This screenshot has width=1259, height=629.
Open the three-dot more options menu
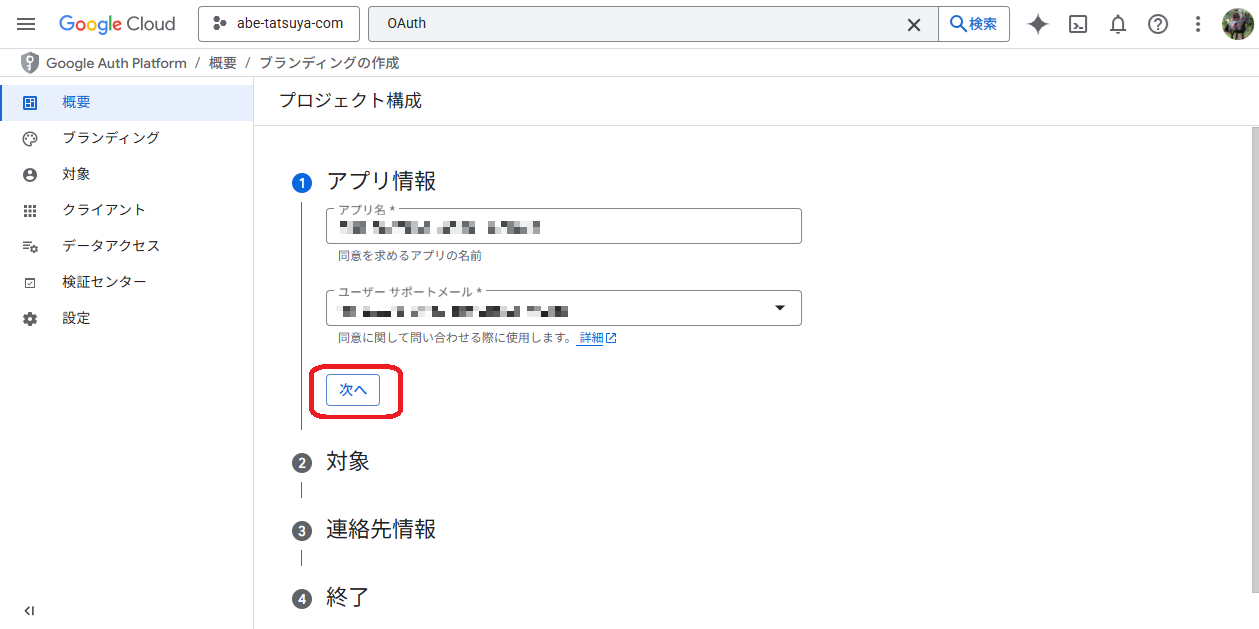pos(1198,24)
